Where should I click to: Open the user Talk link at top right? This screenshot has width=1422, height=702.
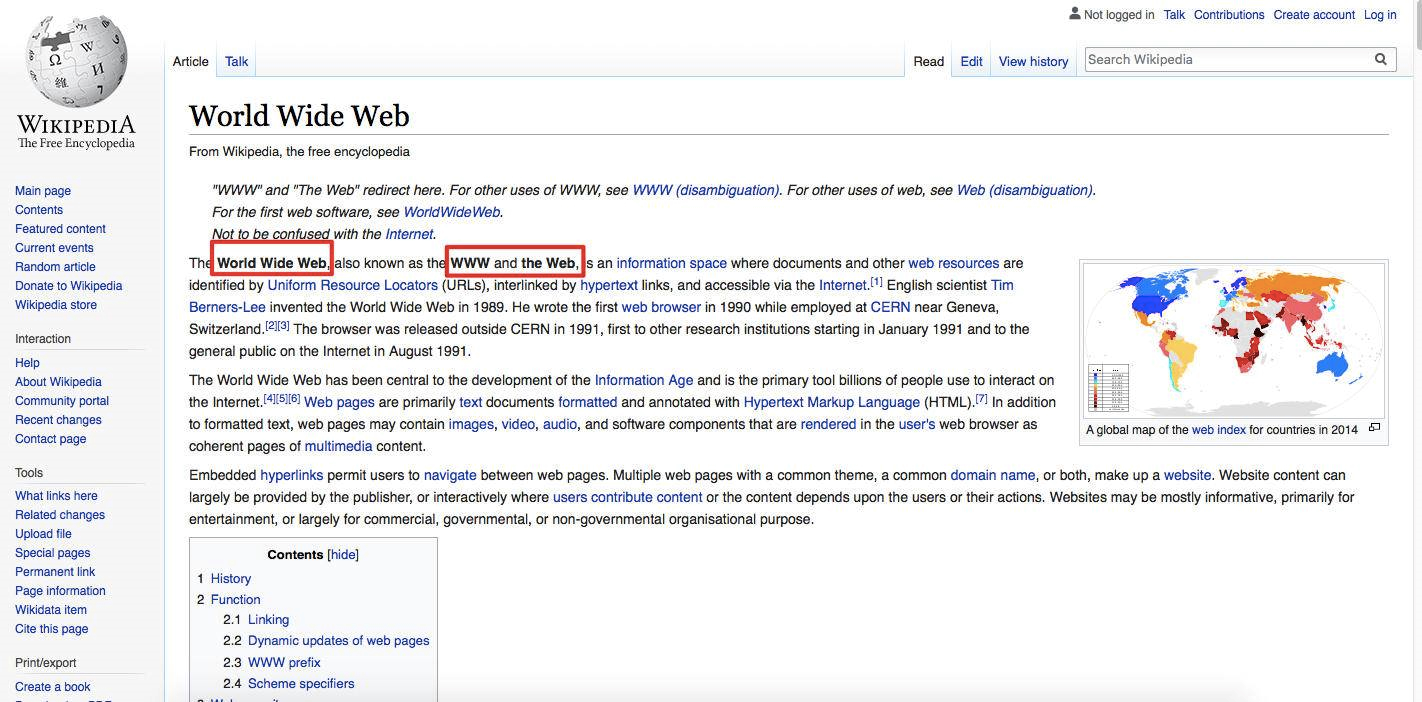pyautogui.click(x=1174, y=15)
